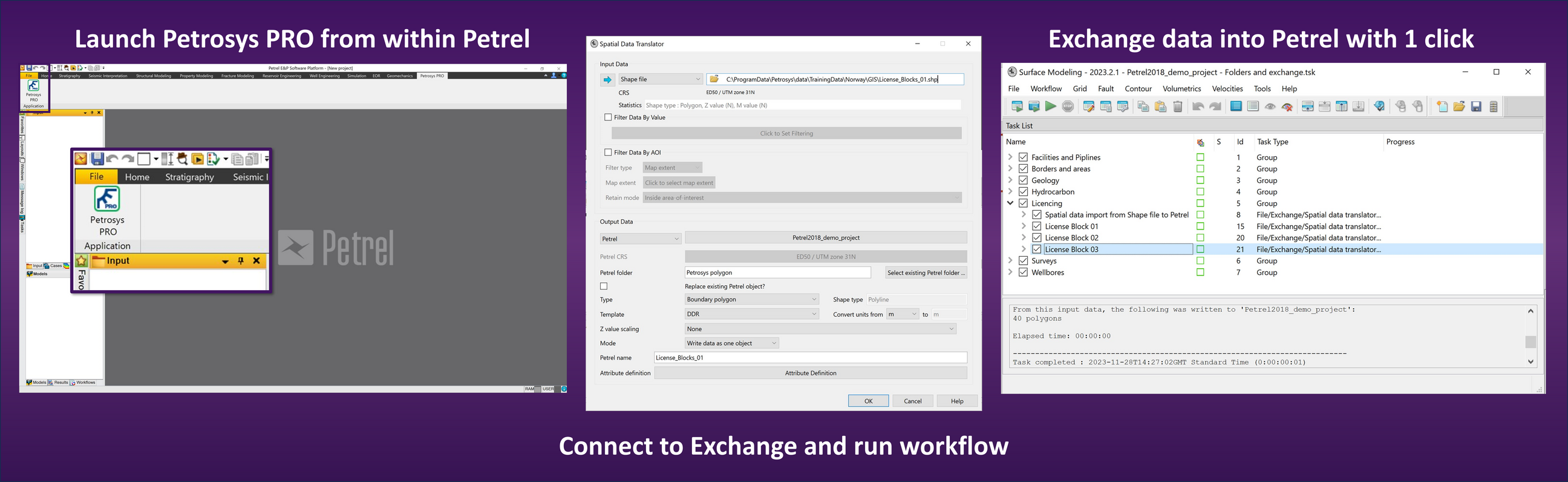Uncheck the License Block 03 task checkbox
The image size is (1568, 482).
(x=1037, y=249)
